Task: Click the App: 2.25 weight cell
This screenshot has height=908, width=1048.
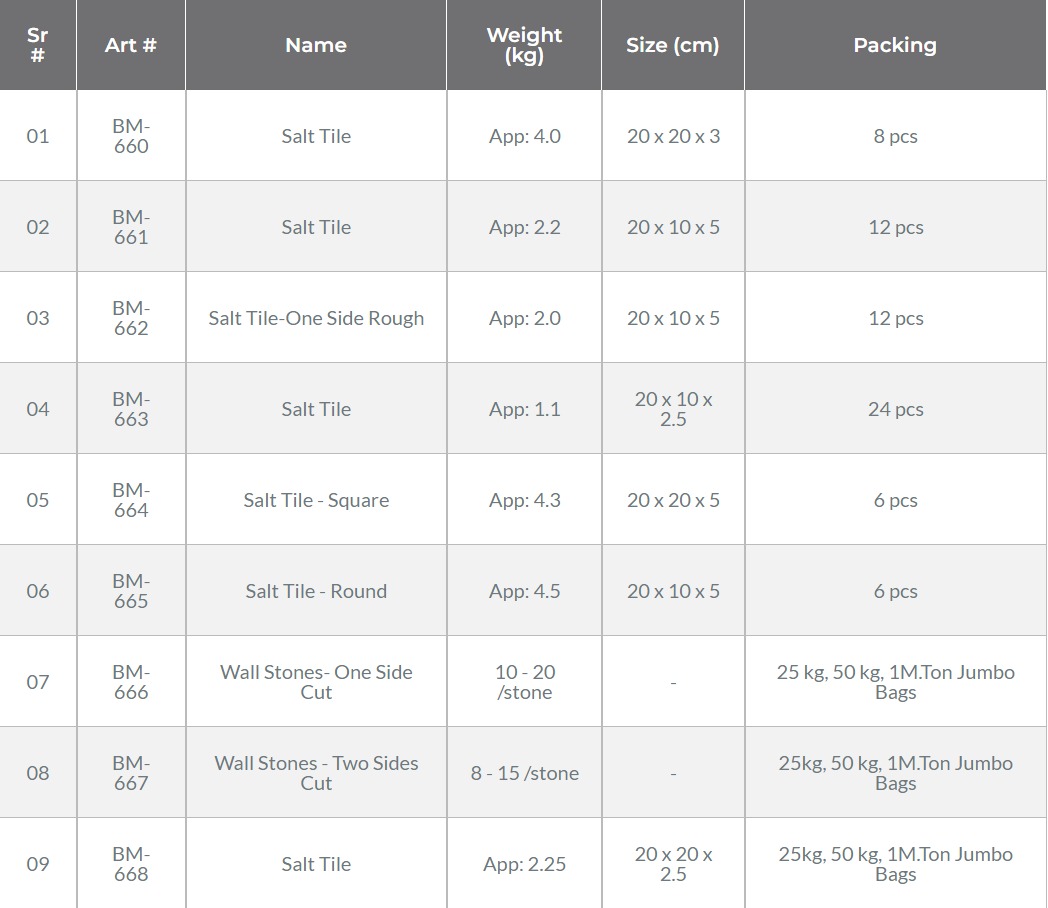Action: click(525, 863)
